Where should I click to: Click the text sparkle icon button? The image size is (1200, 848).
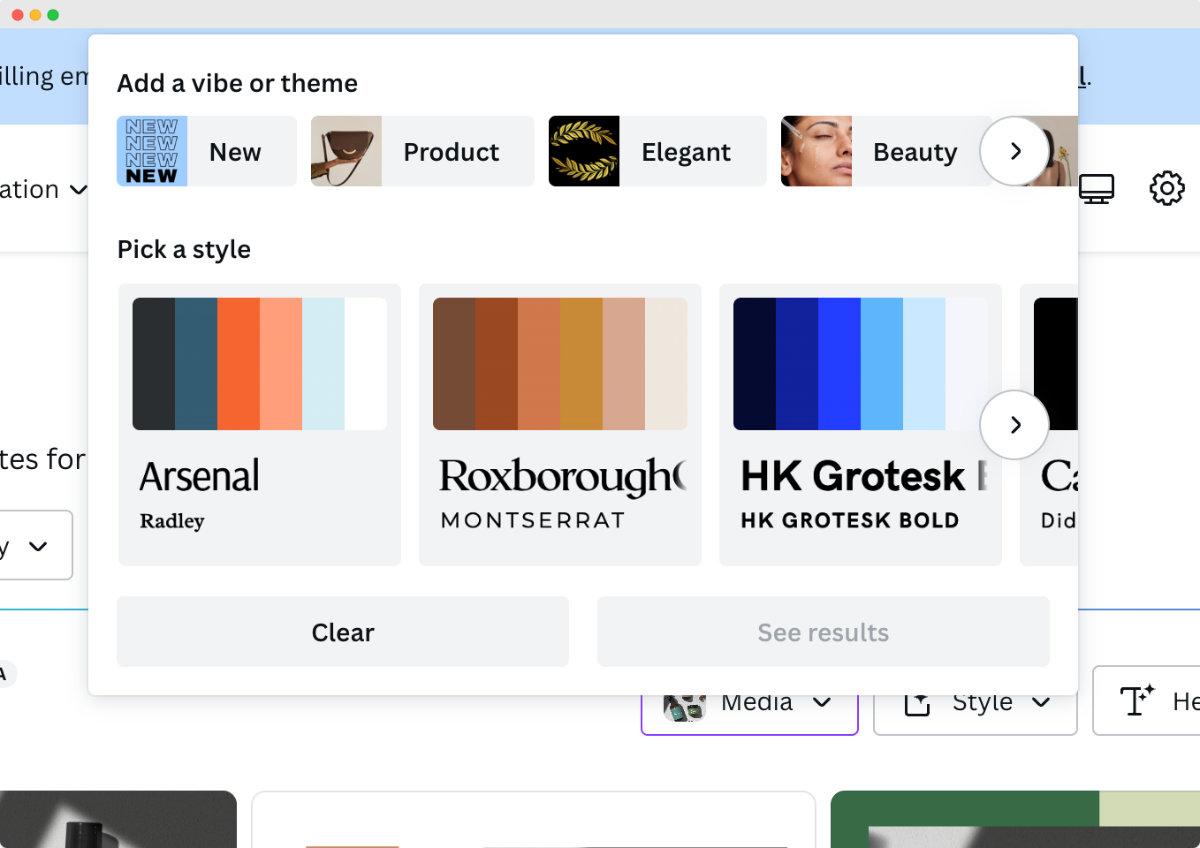click(1136, 701)
